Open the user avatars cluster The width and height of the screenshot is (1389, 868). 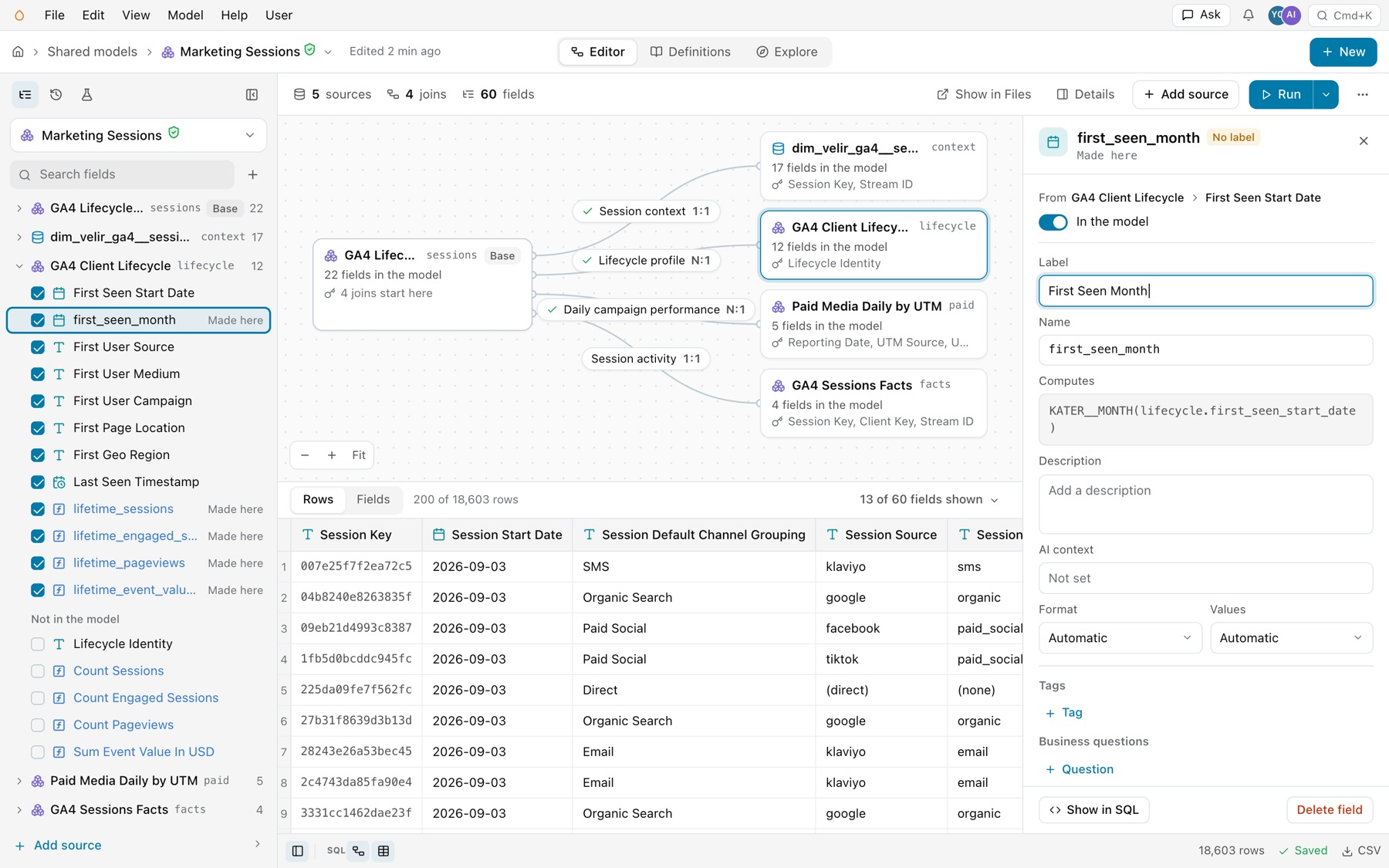pos(1285,15)
